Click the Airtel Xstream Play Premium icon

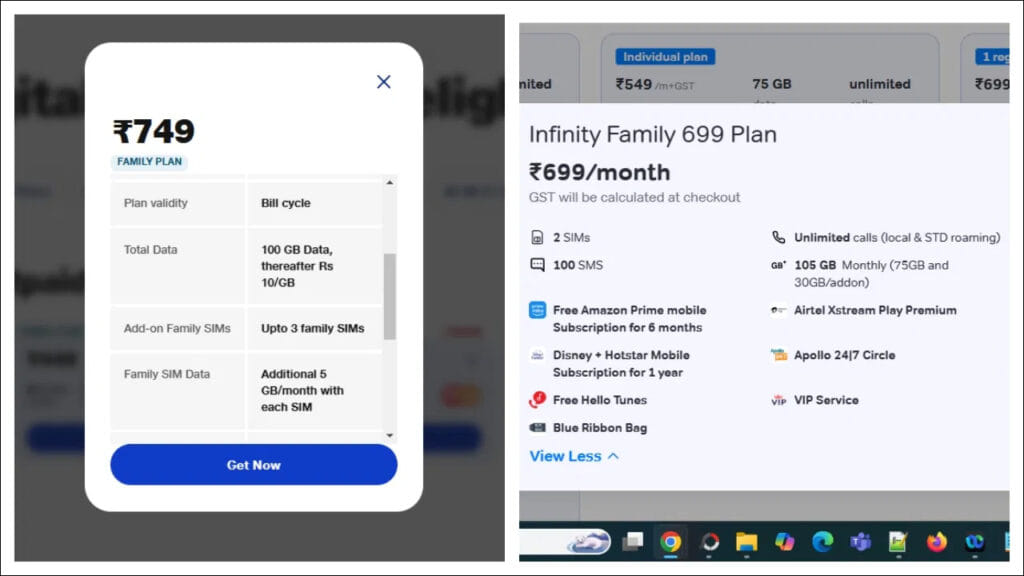coord(780,310)
